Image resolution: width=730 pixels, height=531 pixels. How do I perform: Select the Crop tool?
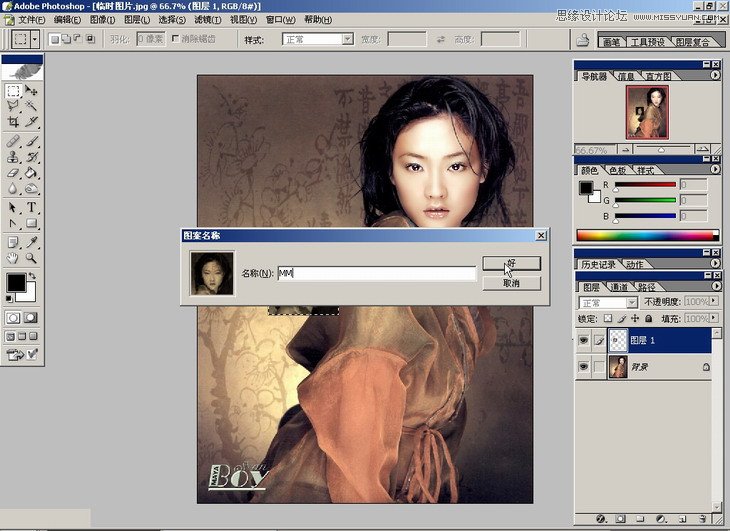coord(13,122)
